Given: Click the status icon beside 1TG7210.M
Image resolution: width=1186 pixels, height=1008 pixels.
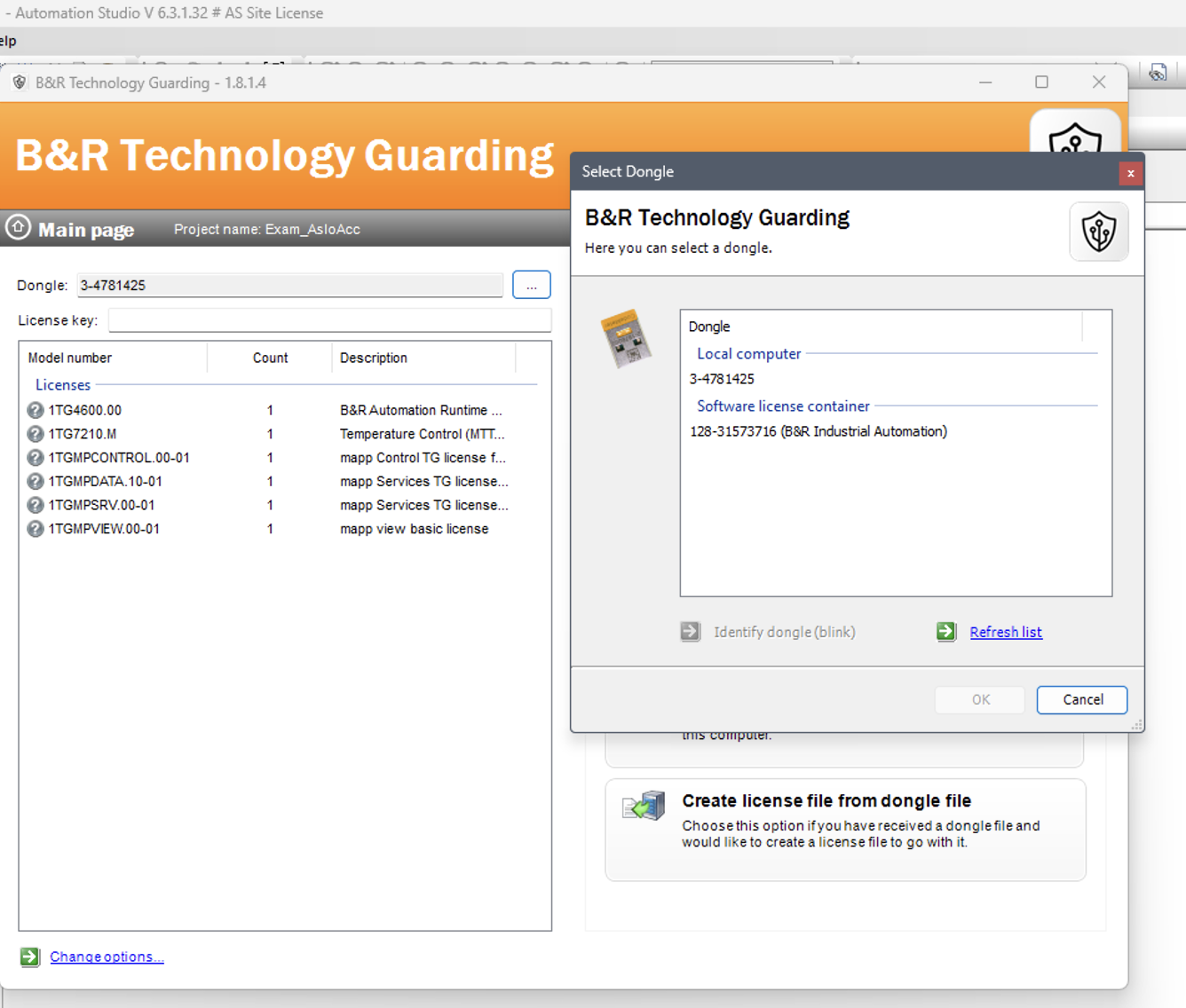Looking at the screenshot, I should (x=36, y=434).
